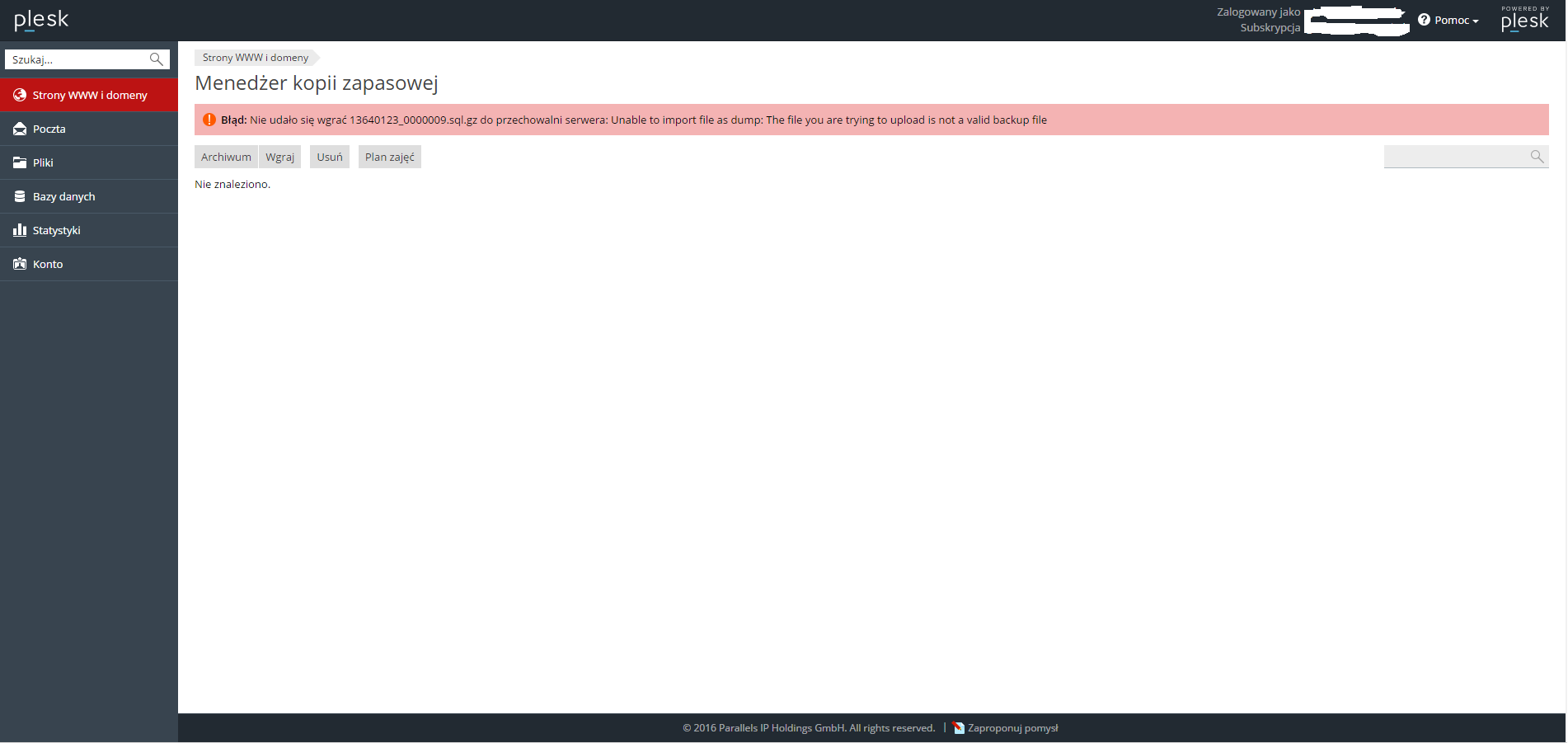Click the Strony WWW i domeny breadcrumb
1568x743 pixels.
pos(256,58)
